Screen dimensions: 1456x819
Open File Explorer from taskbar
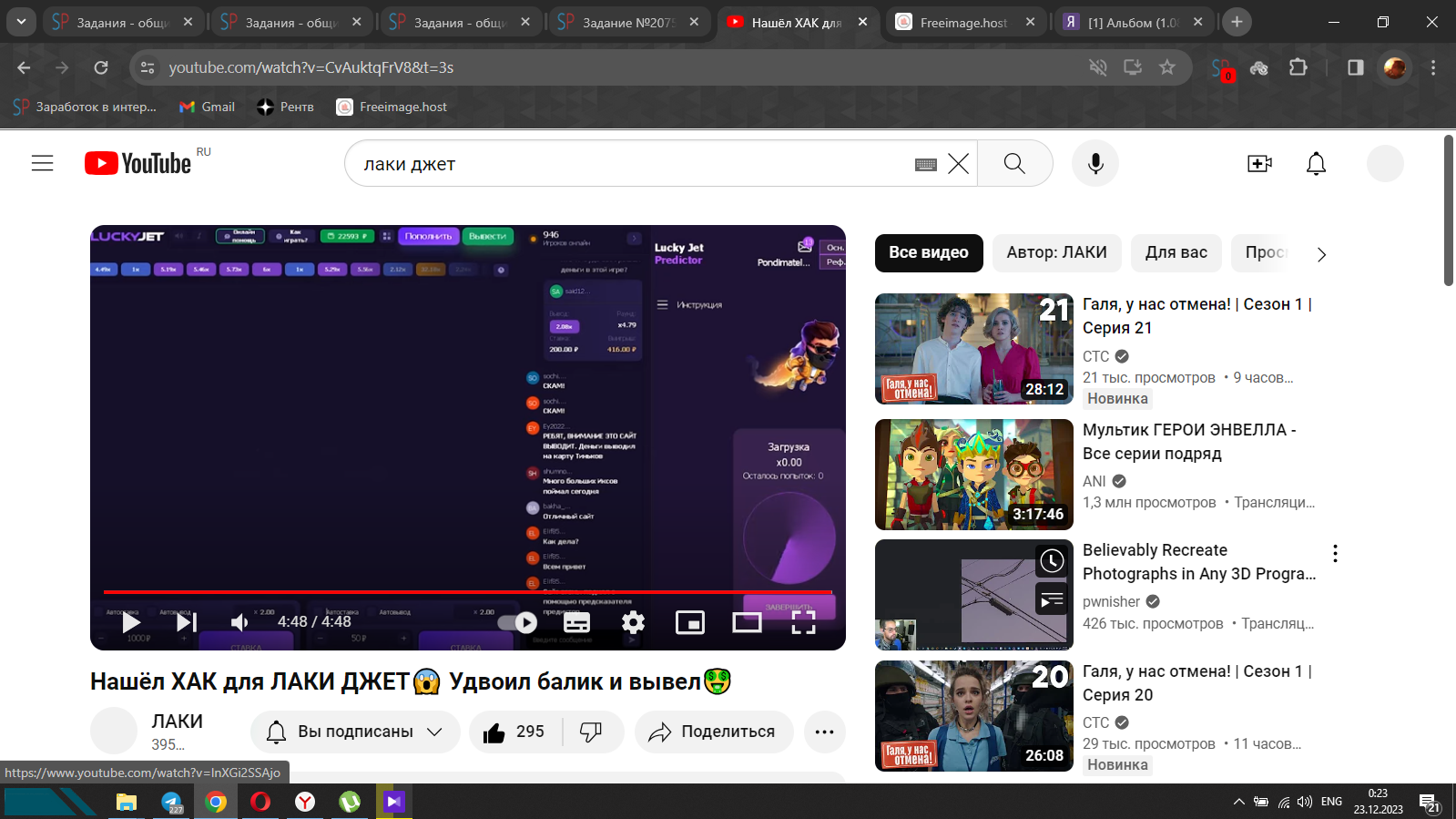[x=126, y=802]
